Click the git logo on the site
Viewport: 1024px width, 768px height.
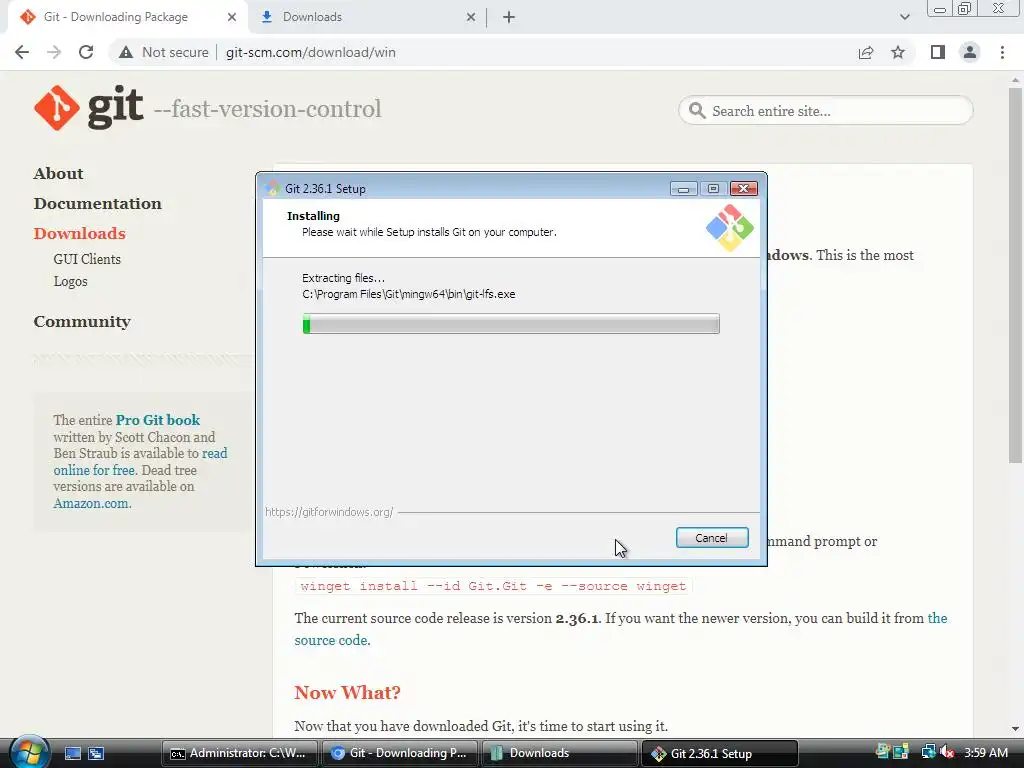(88, 108)
